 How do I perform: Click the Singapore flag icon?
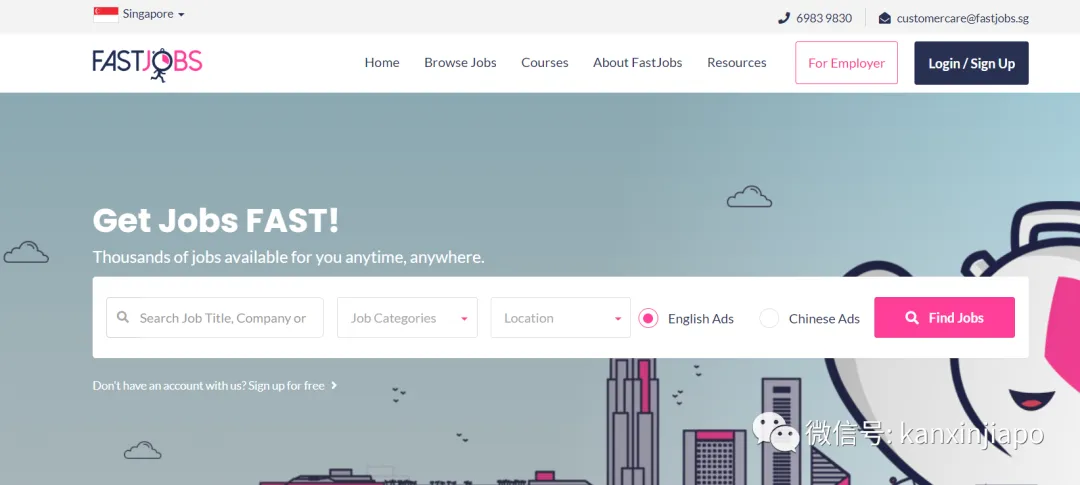click(x=105, y=14)
